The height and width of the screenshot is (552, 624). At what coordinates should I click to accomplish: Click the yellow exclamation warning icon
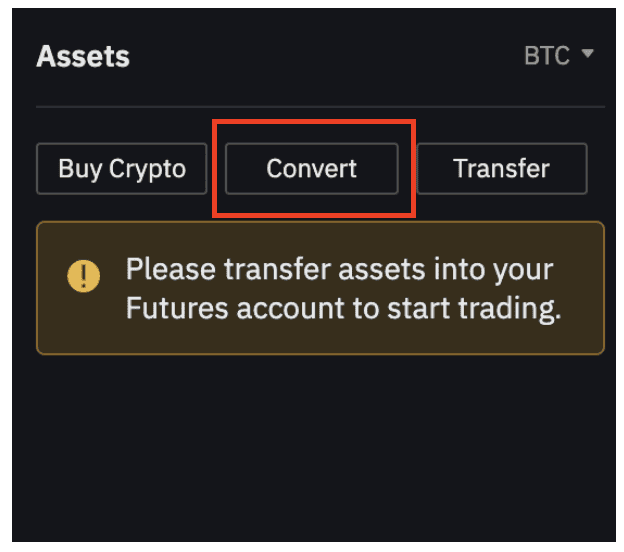tap(83, 274)
